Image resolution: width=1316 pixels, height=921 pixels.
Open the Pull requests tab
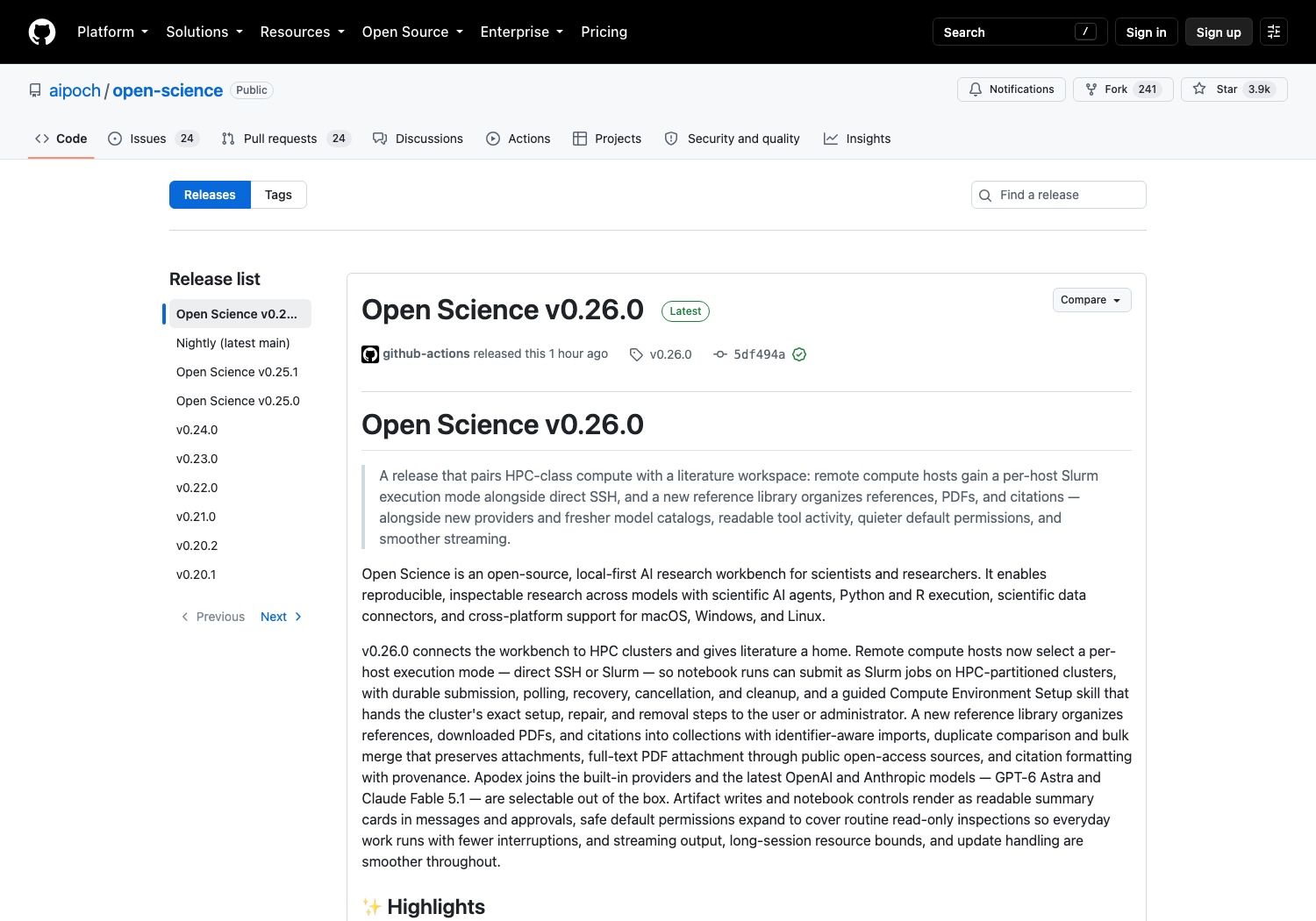tap(286, 139)
